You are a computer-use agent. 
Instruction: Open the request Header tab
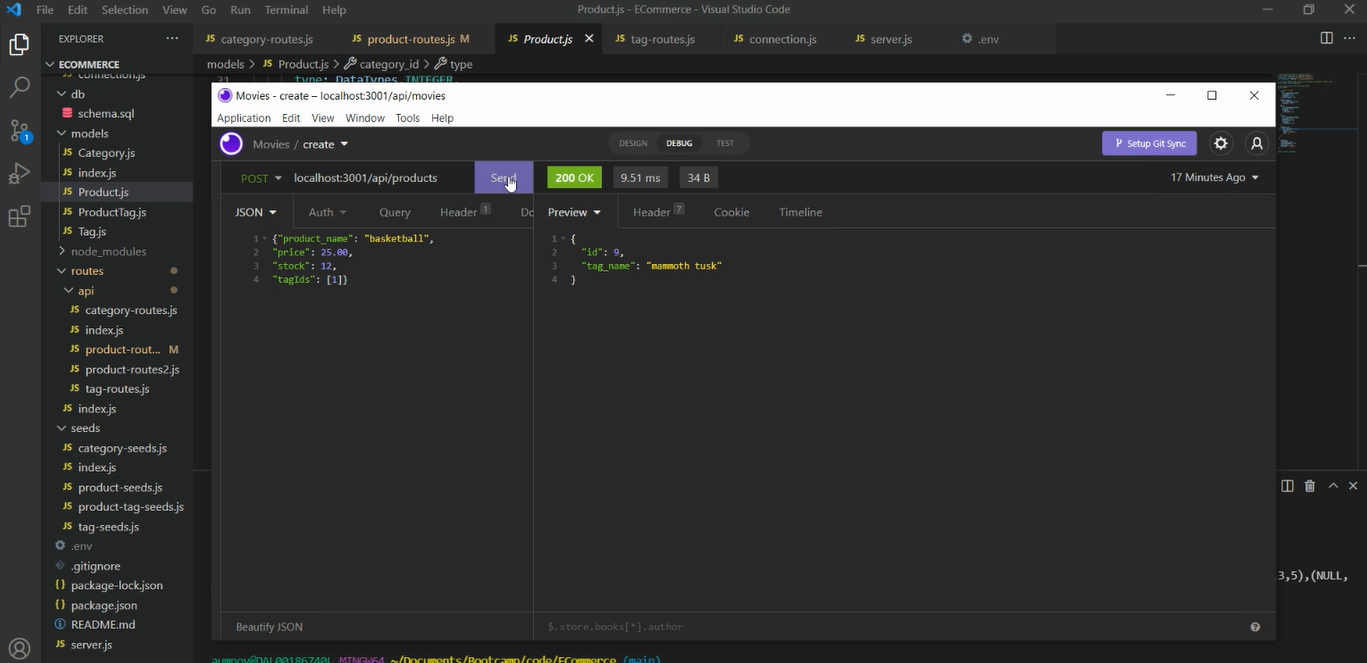[x=465, y=212]
